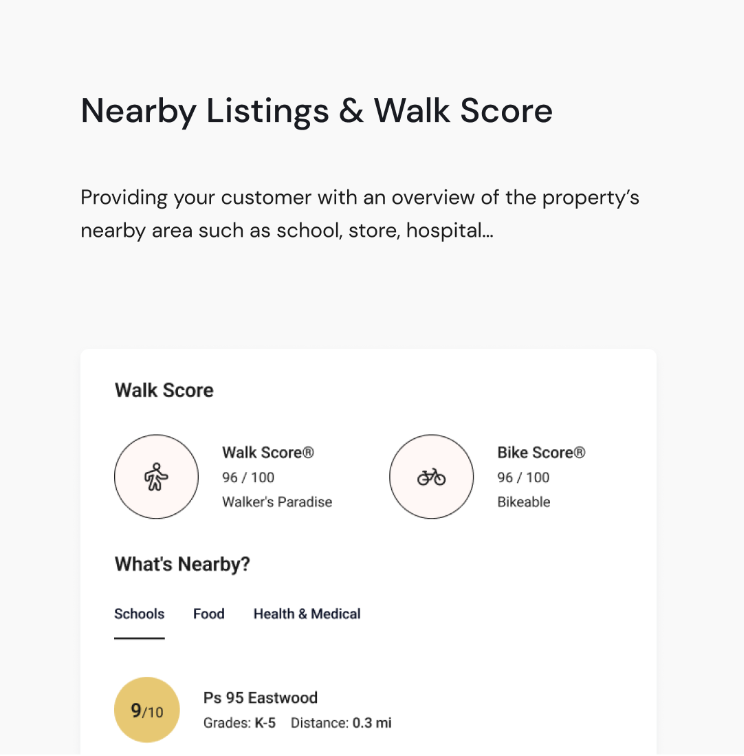744x756 pixels.
Task: Open the Ps 95 Eastwood school listing
Action: 260,698
